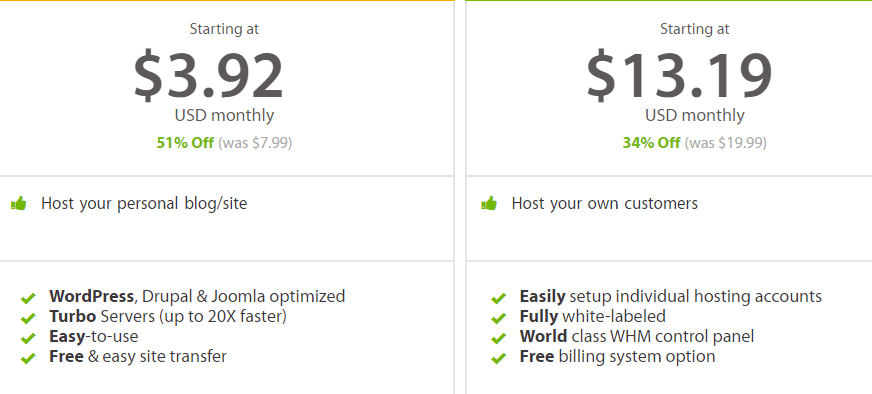Click World class WHM control panel feature
Image resolution: width=872 pixels, height=394 pixels.
(637, 336)
